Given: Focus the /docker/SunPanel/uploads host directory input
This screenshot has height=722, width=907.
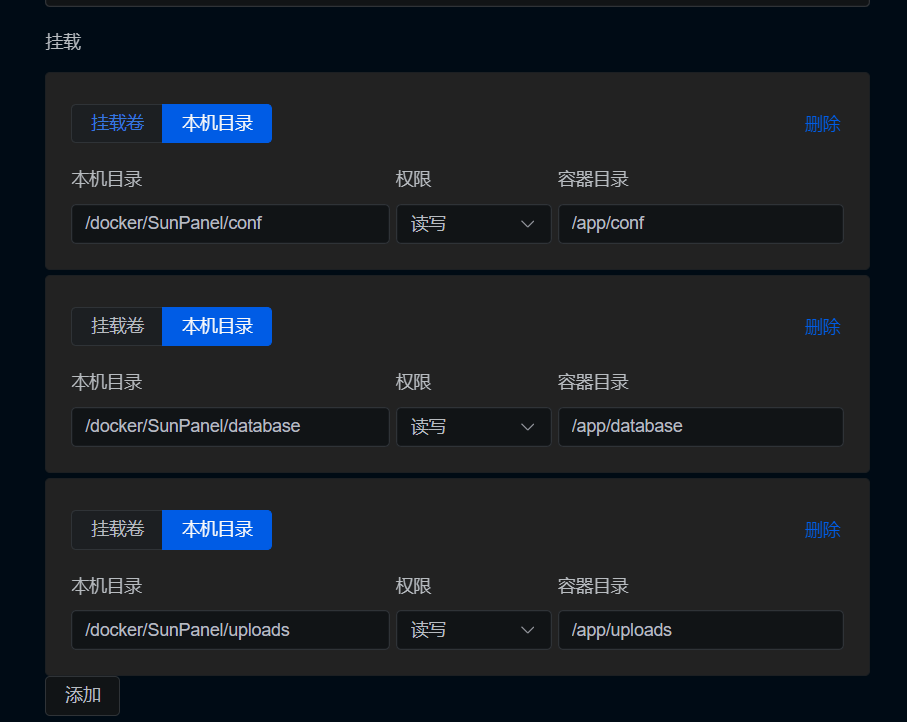Looking at the screenshot, I should pyautogui.click(x=230, y=630).
